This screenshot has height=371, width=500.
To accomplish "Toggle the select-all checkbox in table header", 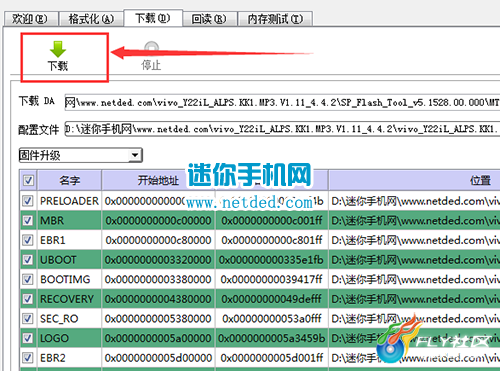I will click(x=28, y=180).
